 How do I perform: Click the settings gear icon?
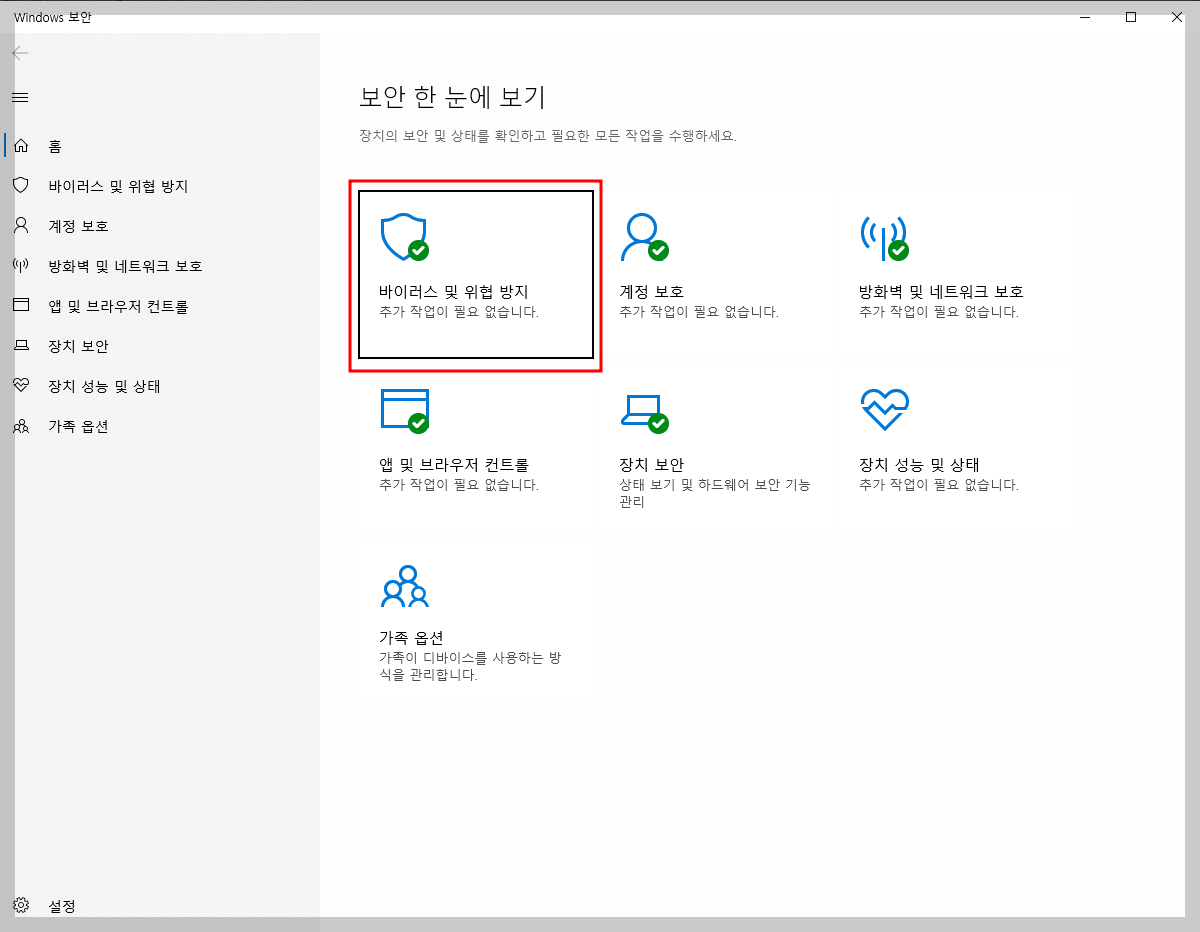20,906
